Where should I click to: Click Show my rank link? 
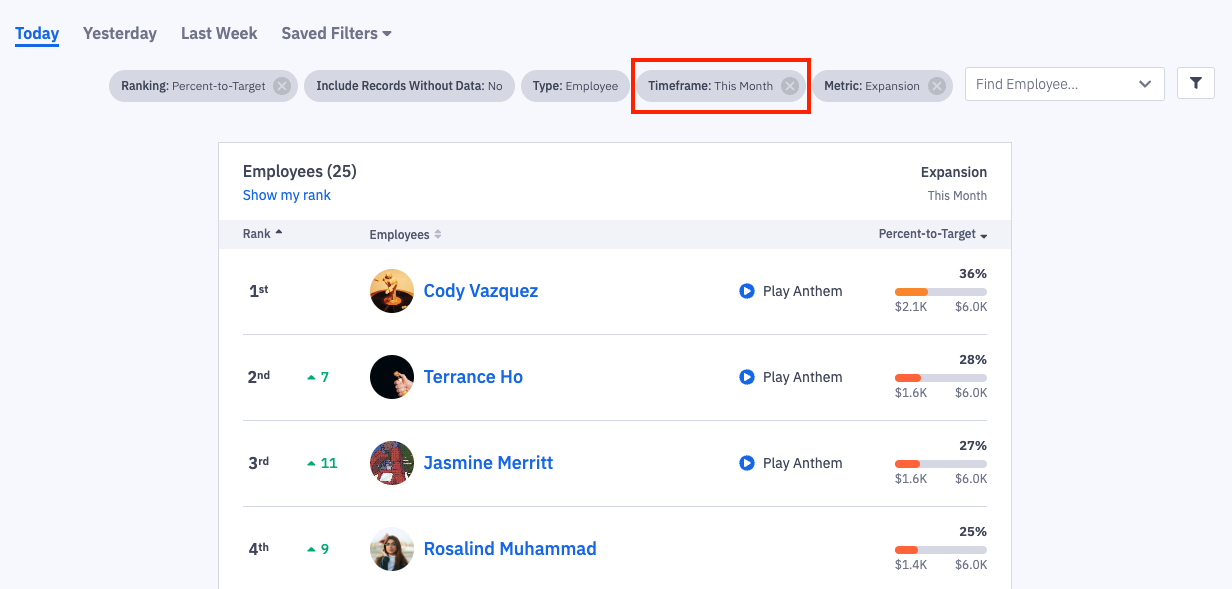[287, 195]
